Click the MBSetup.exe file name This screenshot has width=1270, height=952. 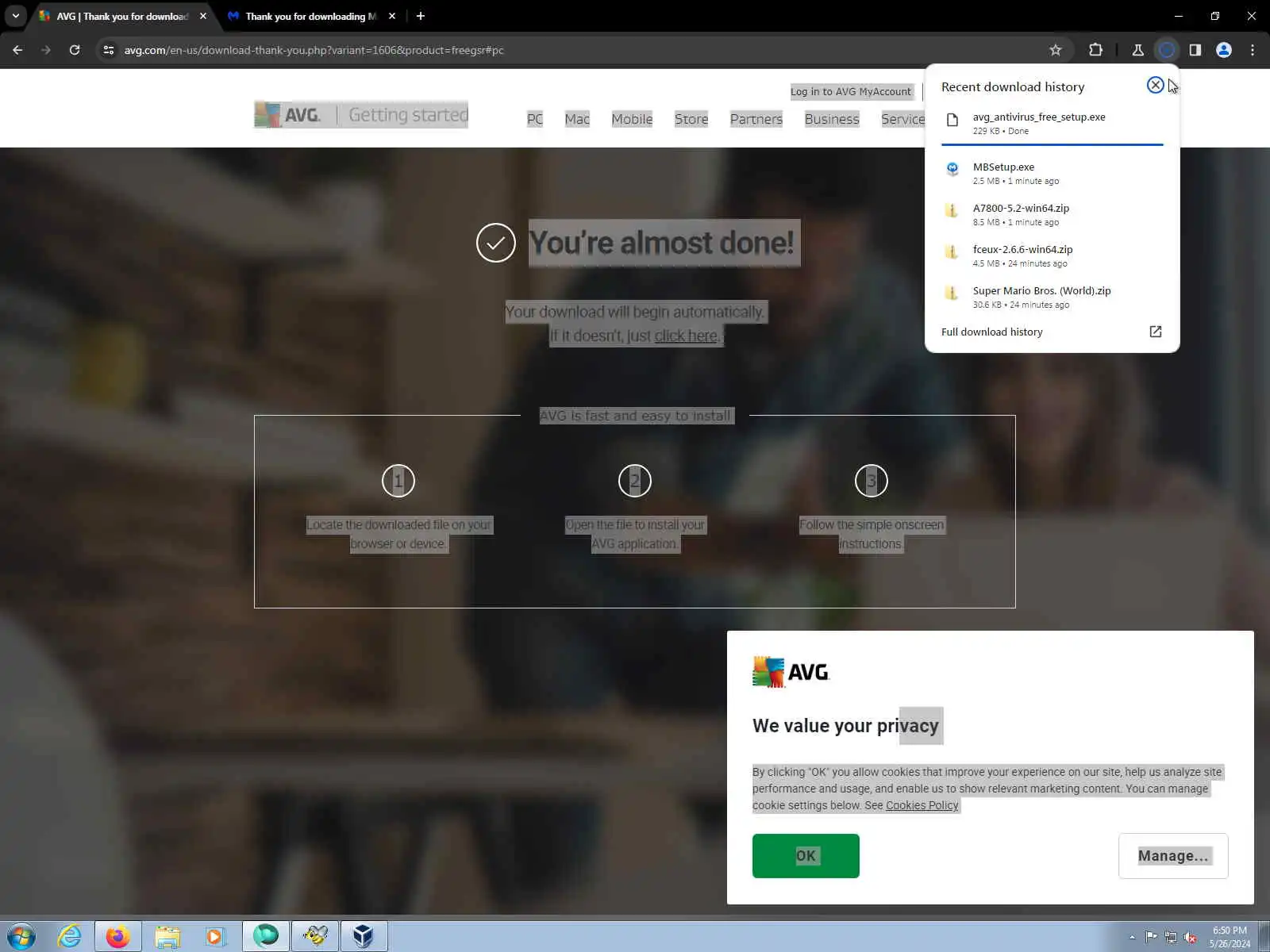(x=1003, y=167)
